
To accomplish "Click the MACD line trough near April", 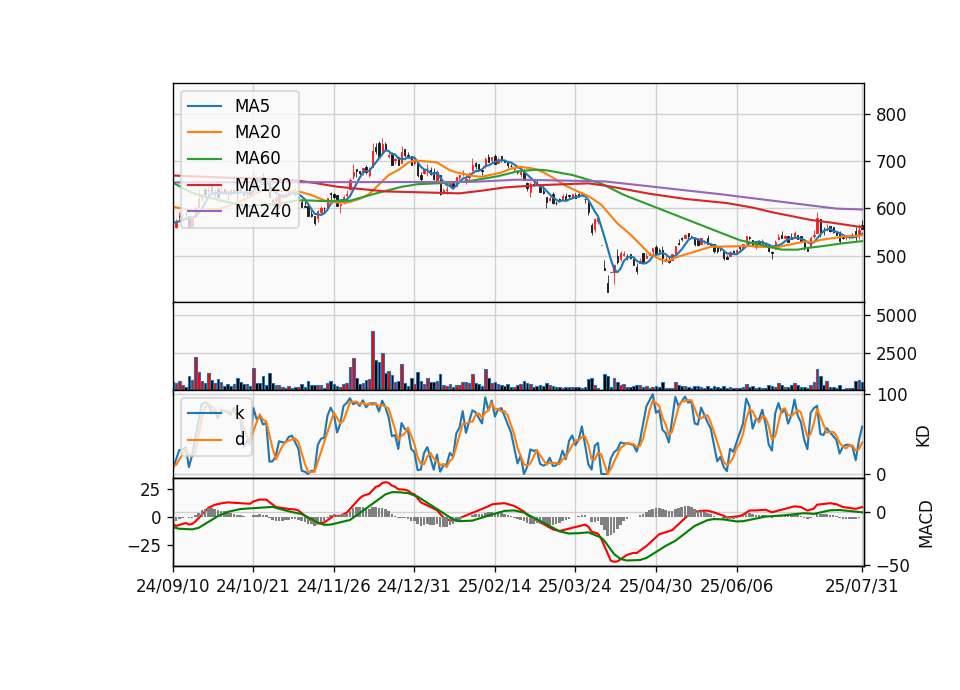I will pos(614,561).
